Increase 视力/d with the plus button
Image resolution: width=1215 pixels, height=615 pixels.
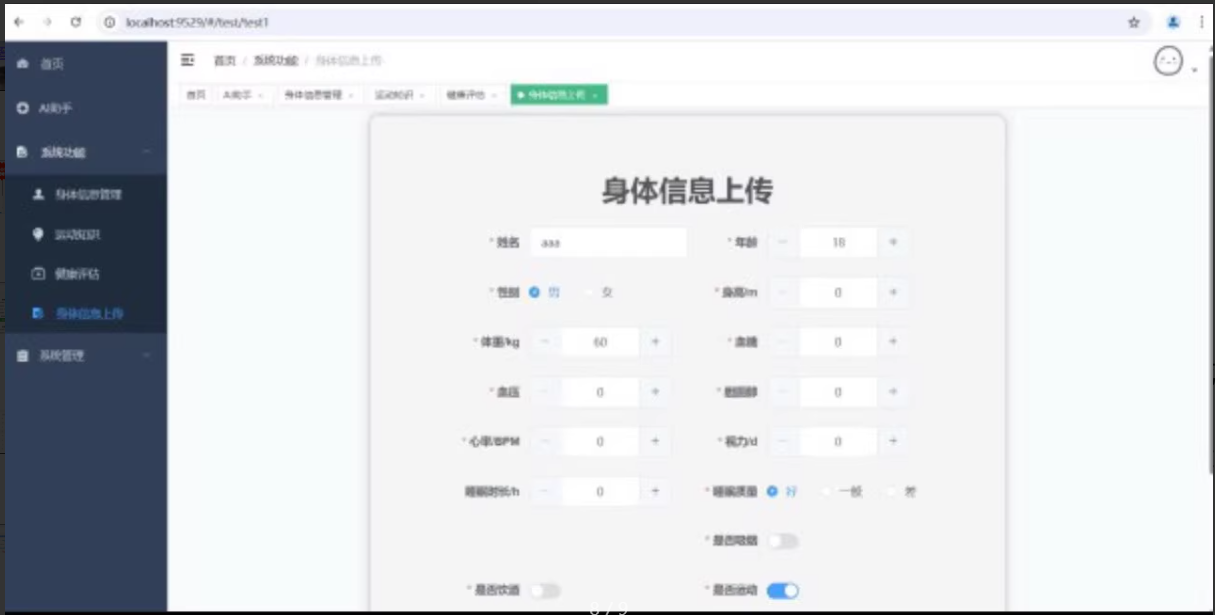click(x=893, y=441)
